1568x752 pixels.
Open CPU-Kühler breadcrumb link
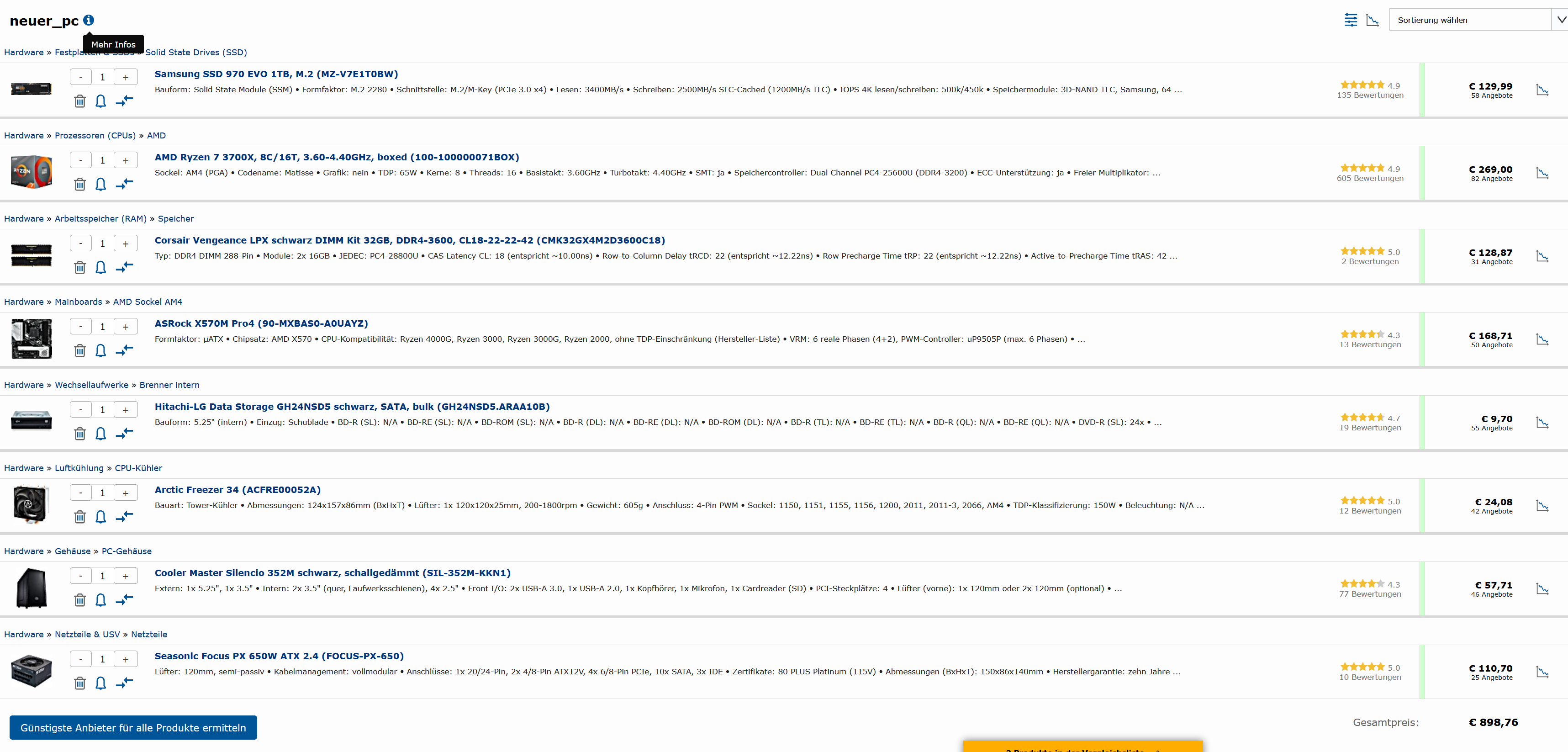[138, 468]
